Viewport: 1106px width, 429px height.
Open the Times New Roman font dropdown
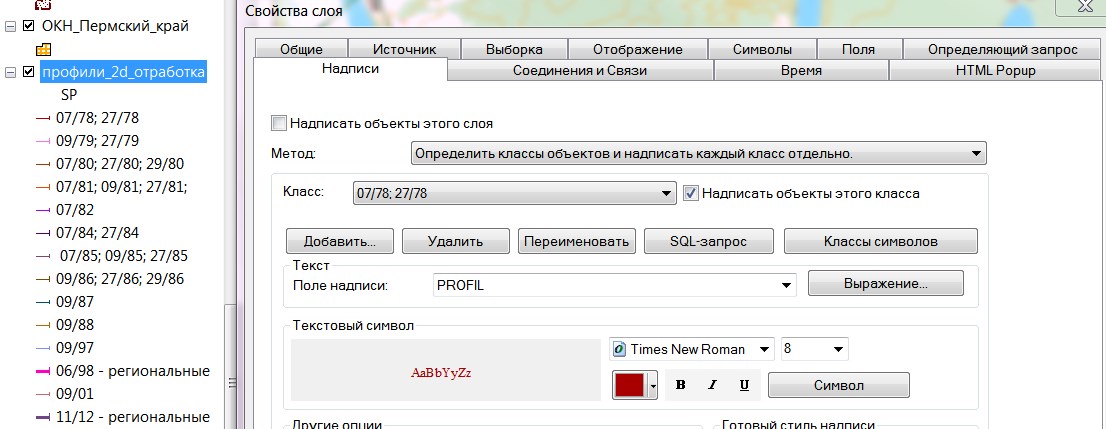coord(763,349)
